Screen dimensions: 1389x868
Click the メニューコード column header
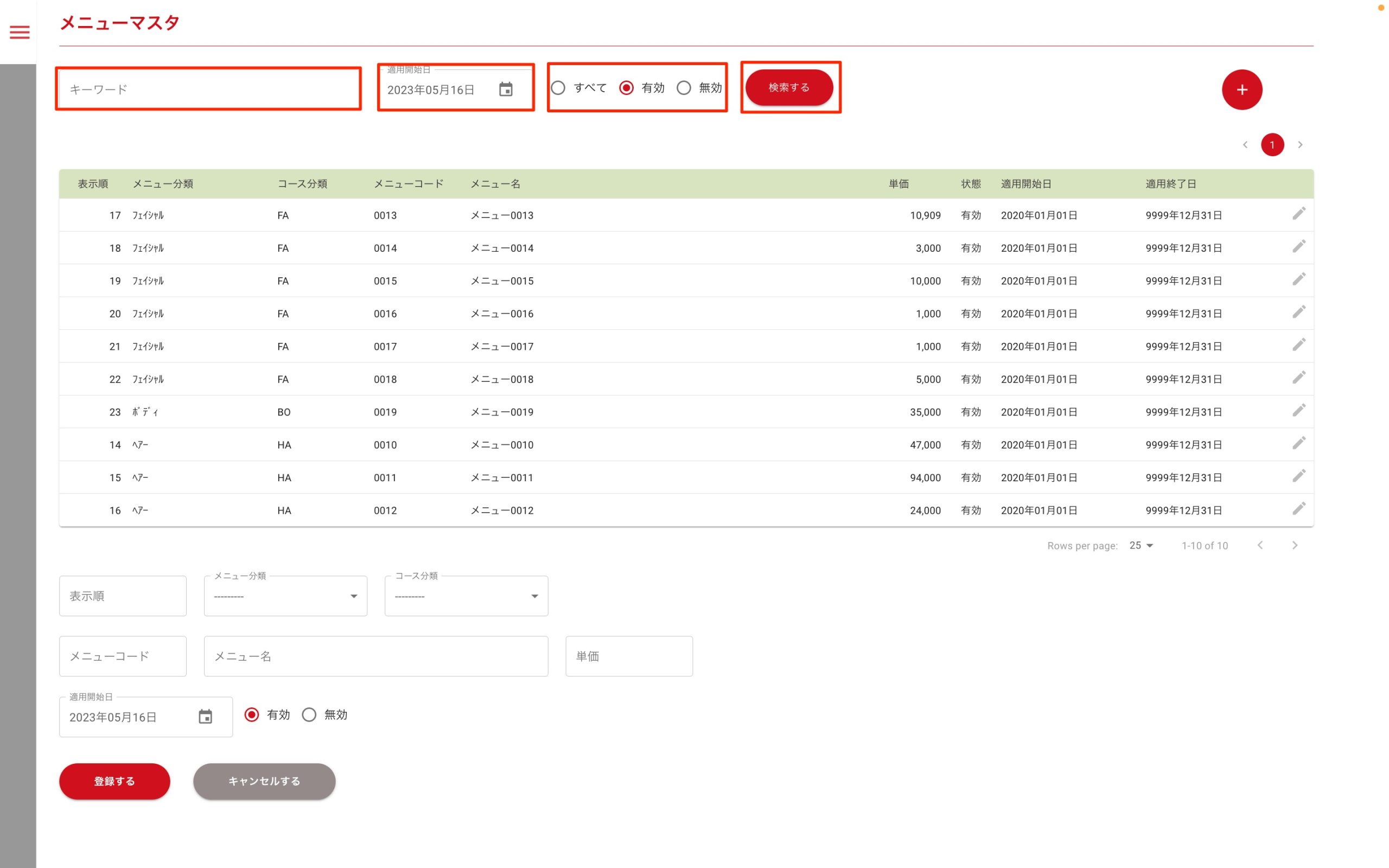click(x=408, y=184)
